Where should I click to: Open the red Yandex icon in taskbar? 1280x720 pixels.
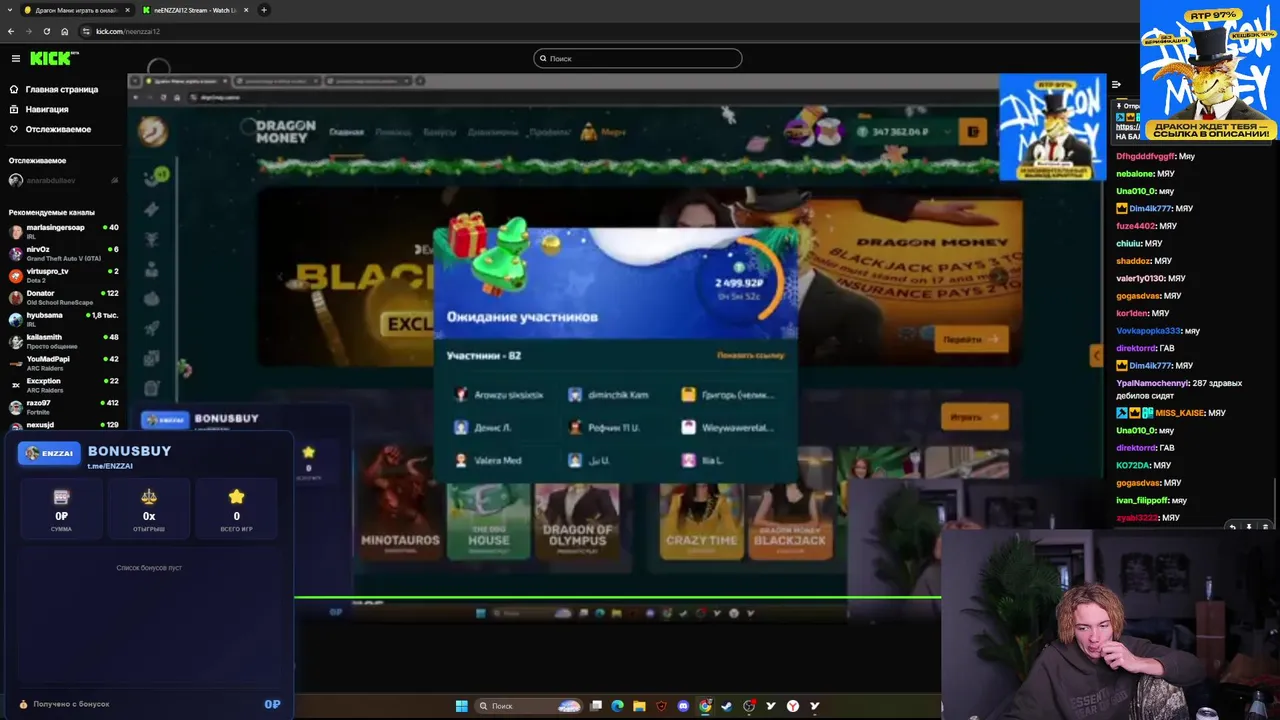coord(793,706)
